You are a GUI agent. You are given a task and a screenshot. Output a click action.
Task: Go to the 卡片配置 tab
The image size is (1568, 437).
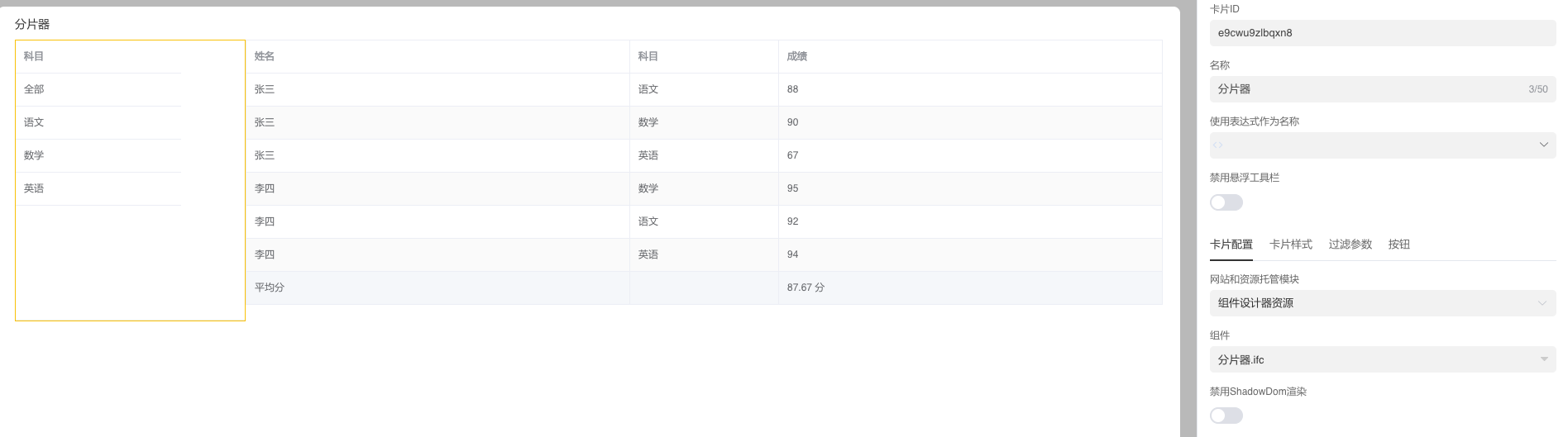(1231, 245)
